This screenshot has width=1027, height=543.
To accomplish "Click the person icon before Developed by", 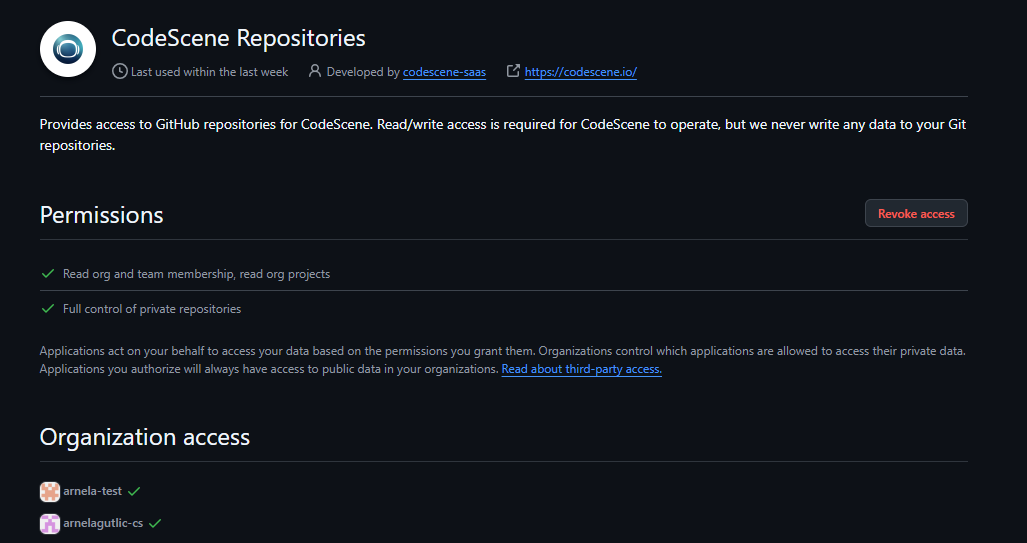I will pos(315,71).
